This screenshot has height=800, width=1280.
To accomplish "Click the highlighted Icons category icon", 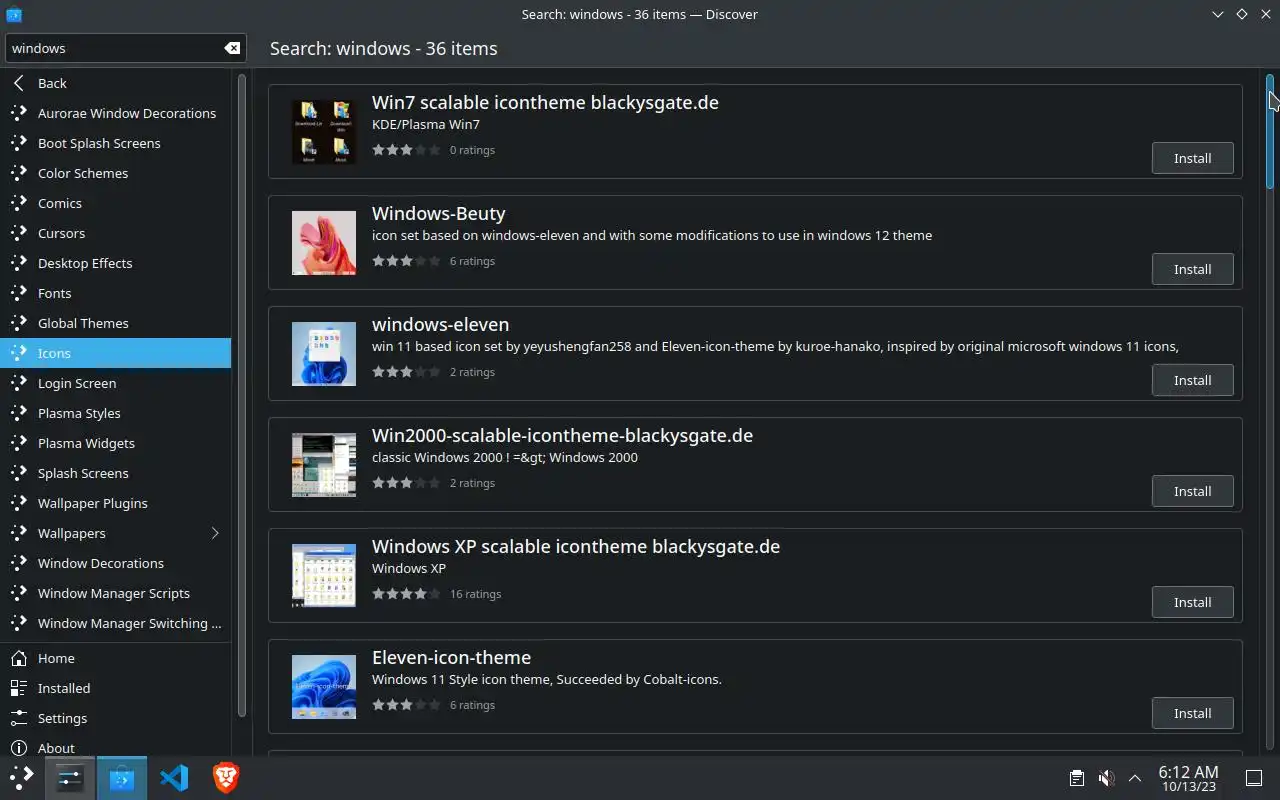I will (19, 353).
